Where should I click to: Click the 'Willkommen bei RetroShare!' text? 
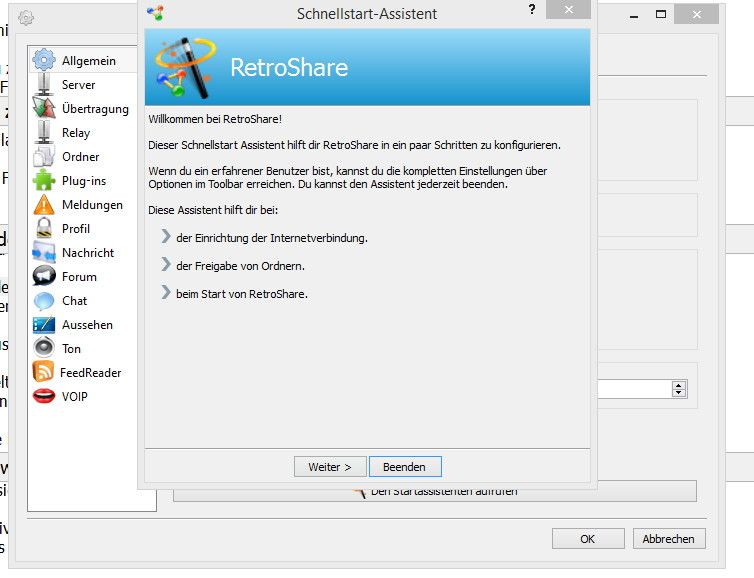pos(215,119)
